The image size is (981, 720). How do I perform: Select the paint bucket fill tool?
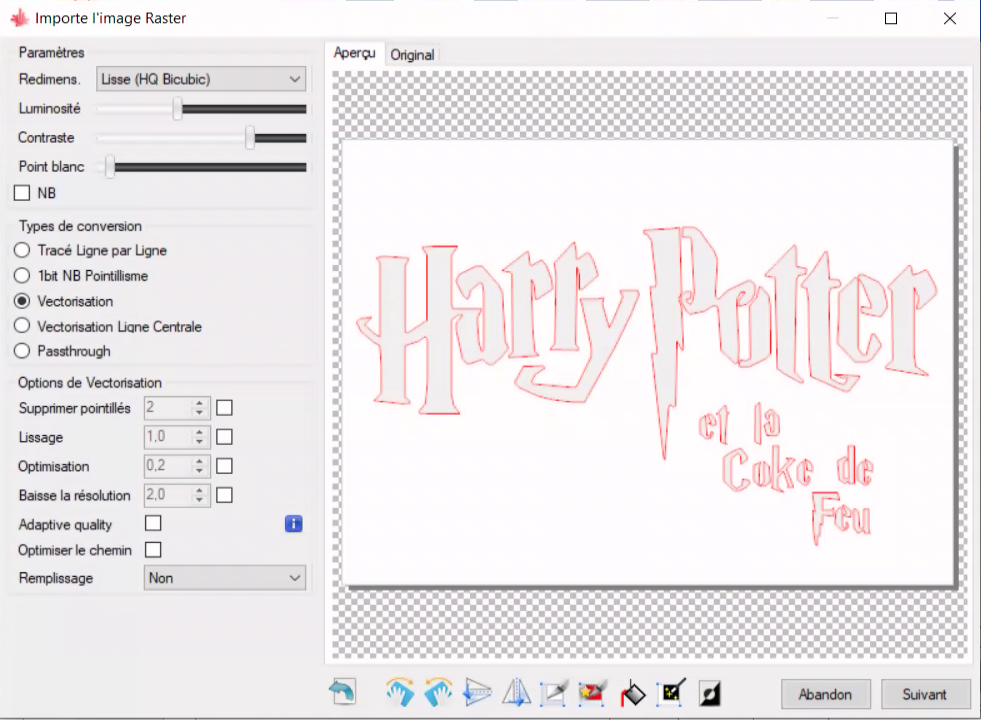[633, 693]
